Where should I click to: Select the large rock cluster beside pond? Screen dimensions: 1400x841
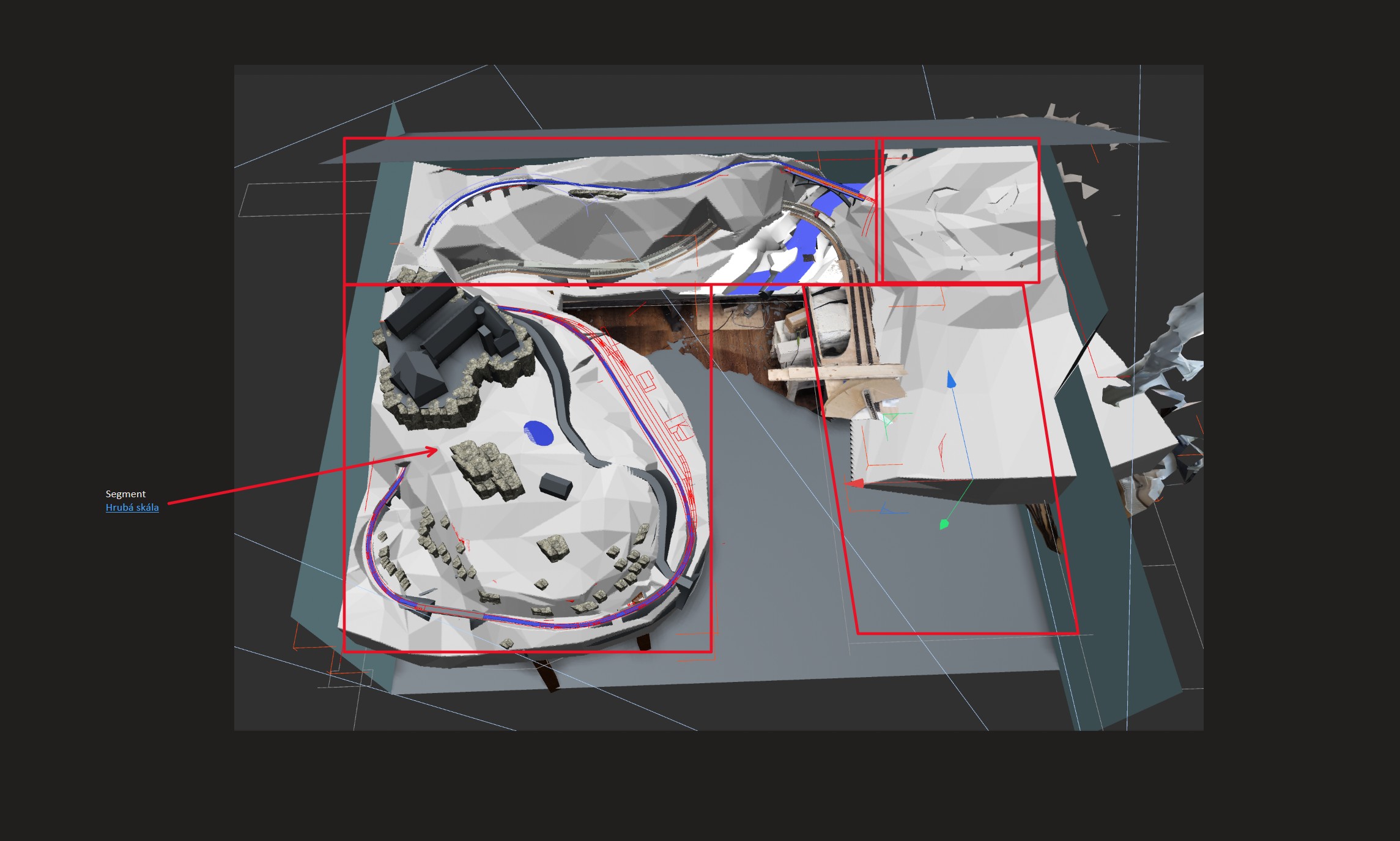point(487,469)
